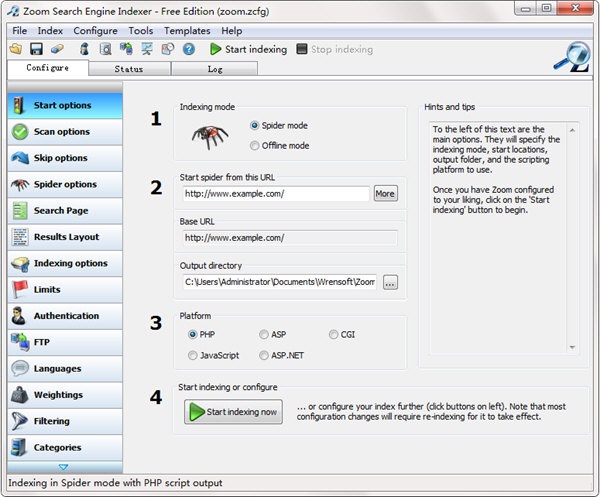The height and width of the screenshot is (497, 600).
Task: Click the presentation chart toolbar icon
Action: point(147,49)
